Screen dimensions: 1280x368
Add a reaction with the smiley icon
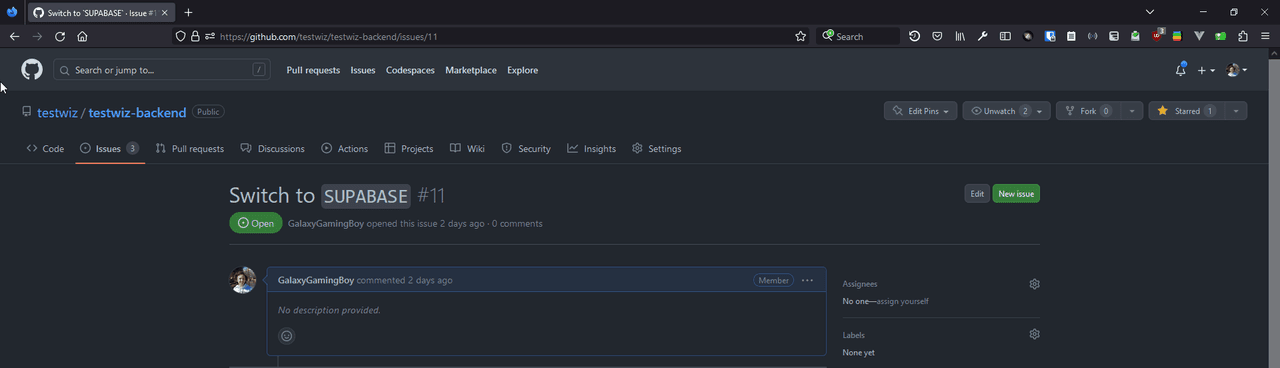[x=287, y=336]
